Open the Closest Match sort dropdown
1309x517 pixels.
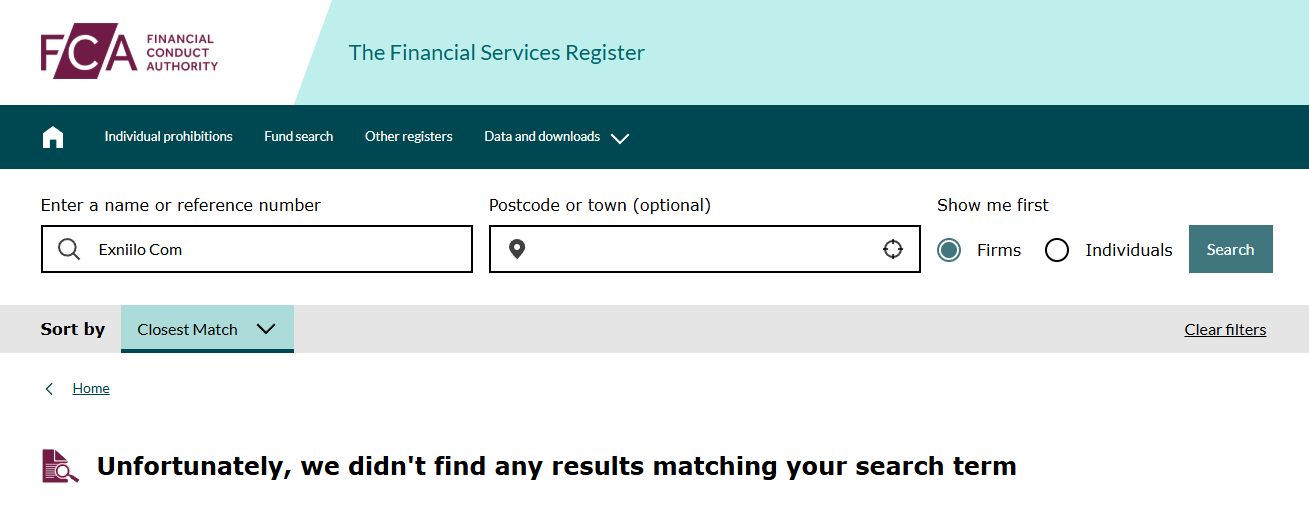pos(207,329)
